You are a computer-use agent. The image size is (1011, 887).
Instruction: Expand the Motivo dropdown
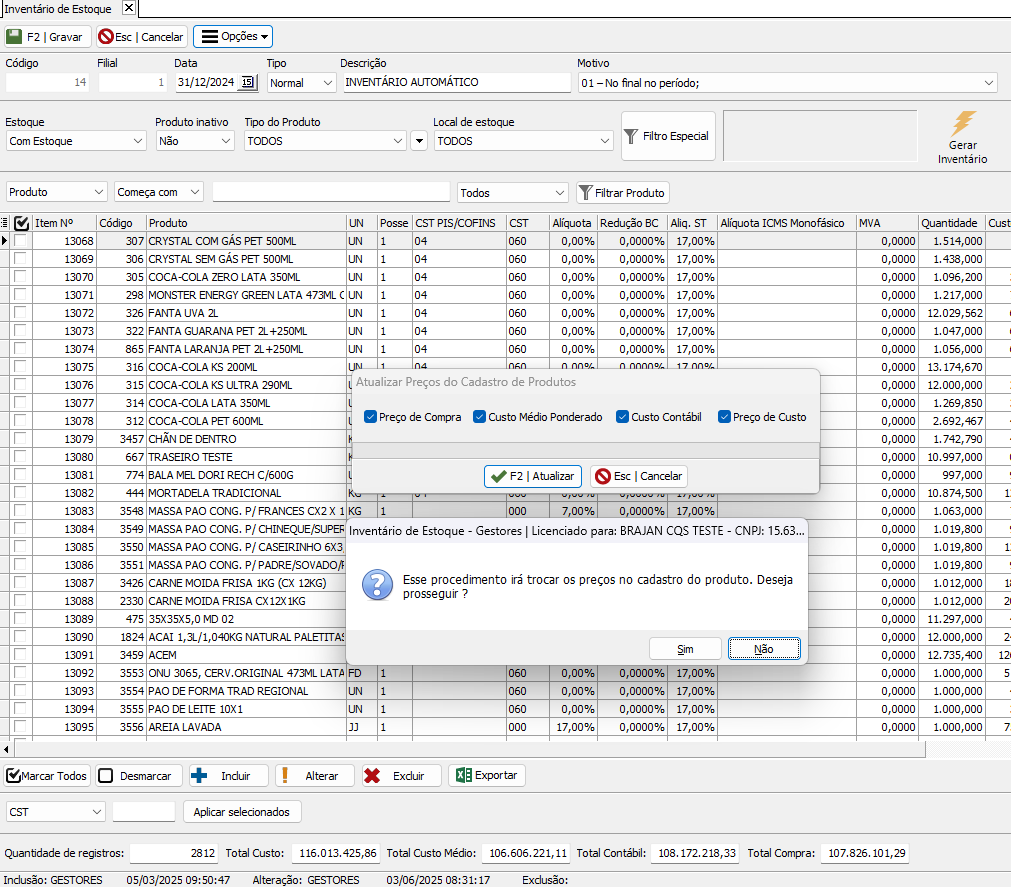[988, 83]
